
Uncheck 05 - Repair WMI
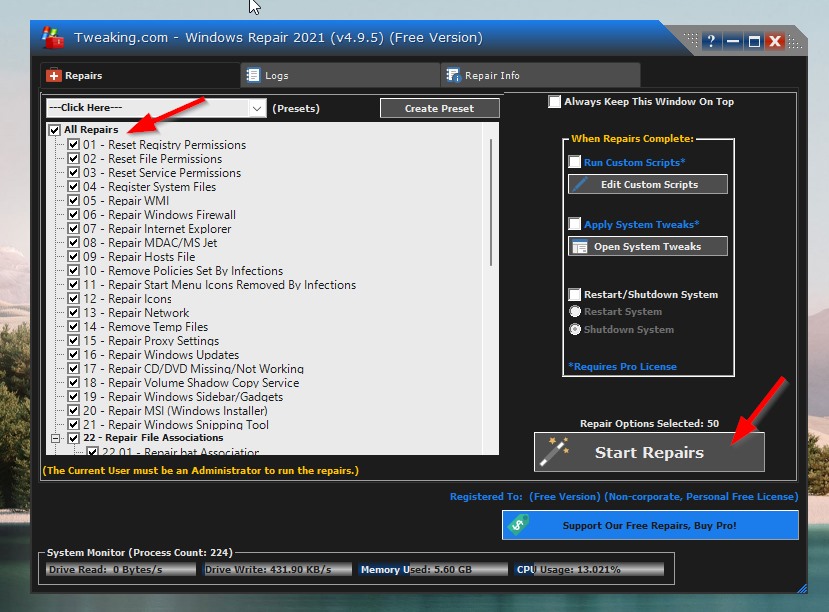pyautogui.click(x=73, y=200)
